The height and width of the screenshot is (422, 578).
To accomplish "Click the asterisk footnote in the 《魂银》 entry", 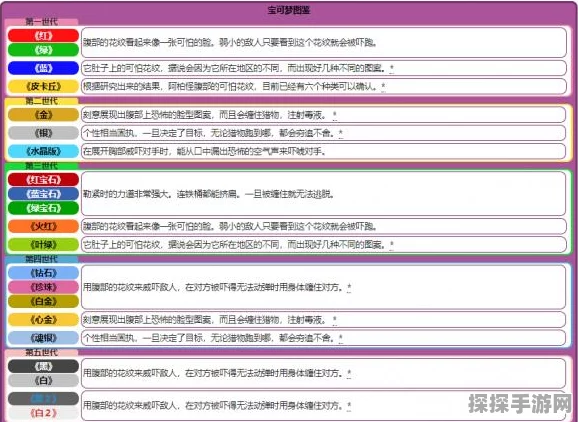I will point(341,338).
